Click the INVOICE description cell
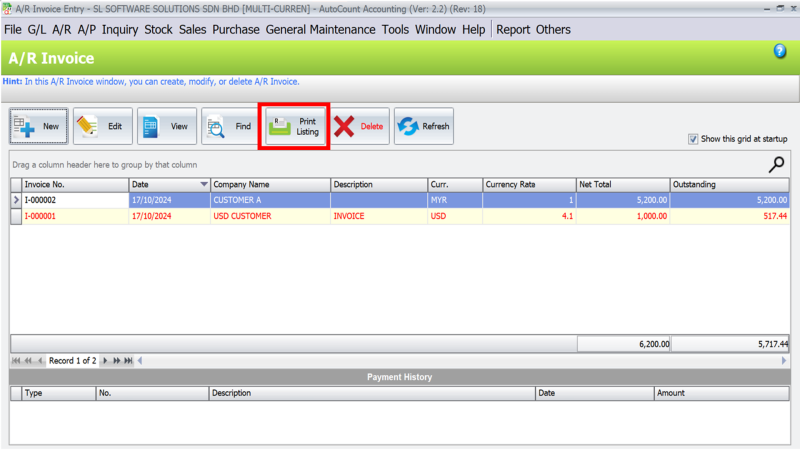The image size is (800, 450). pyautogui.click(x=379, y=216)
